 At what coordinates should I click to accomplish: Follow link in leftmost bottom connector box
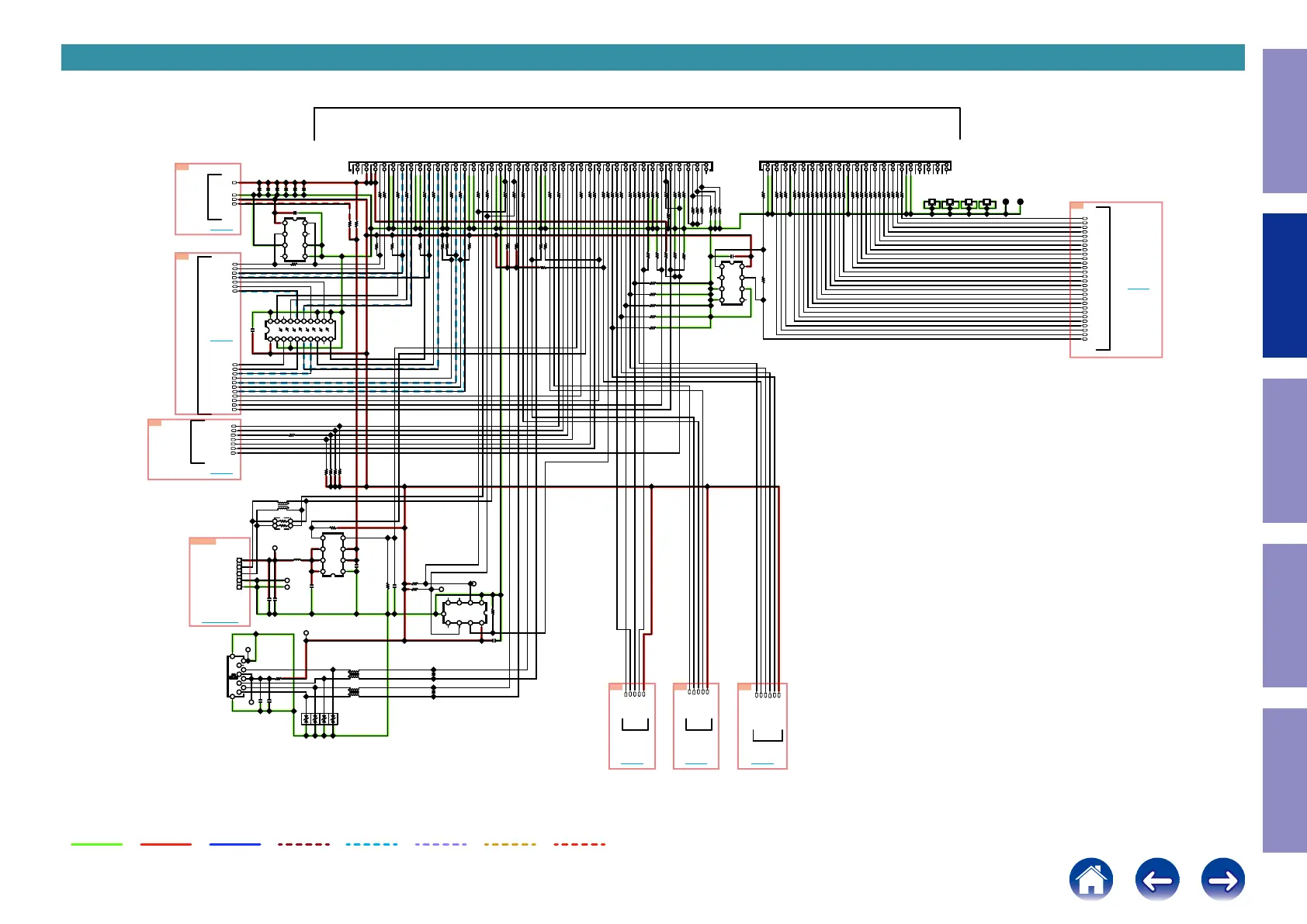point(633,763)
